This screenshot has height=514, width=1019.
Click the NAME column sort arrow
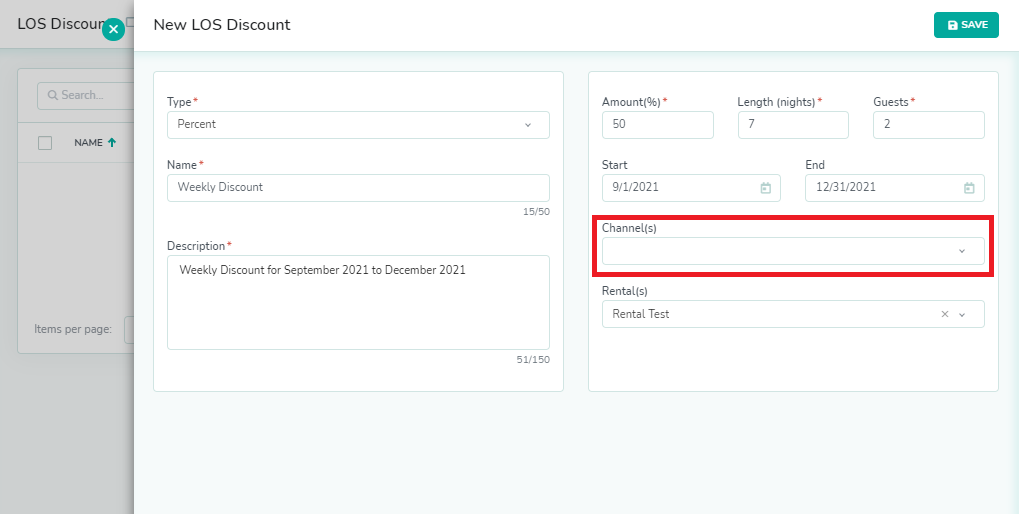(x=112, y=142)
